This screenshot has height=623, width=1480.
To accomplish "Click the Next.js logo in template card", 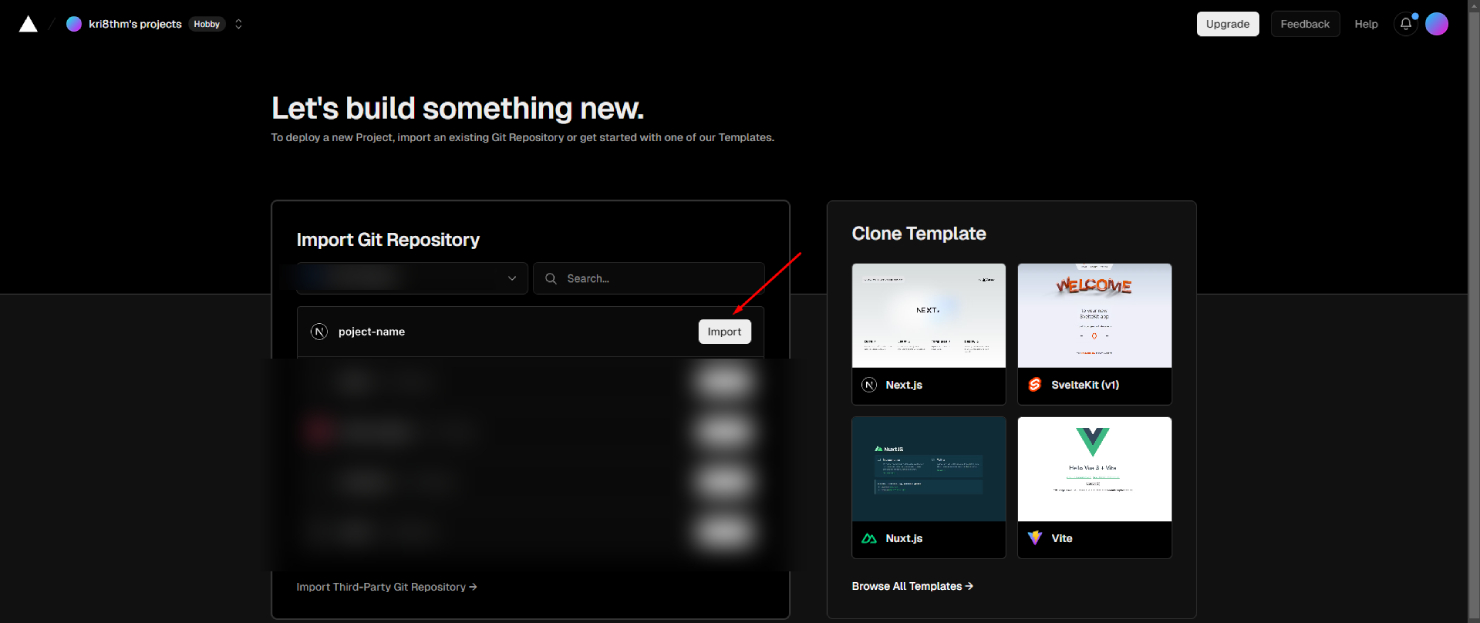I will 869,385.
